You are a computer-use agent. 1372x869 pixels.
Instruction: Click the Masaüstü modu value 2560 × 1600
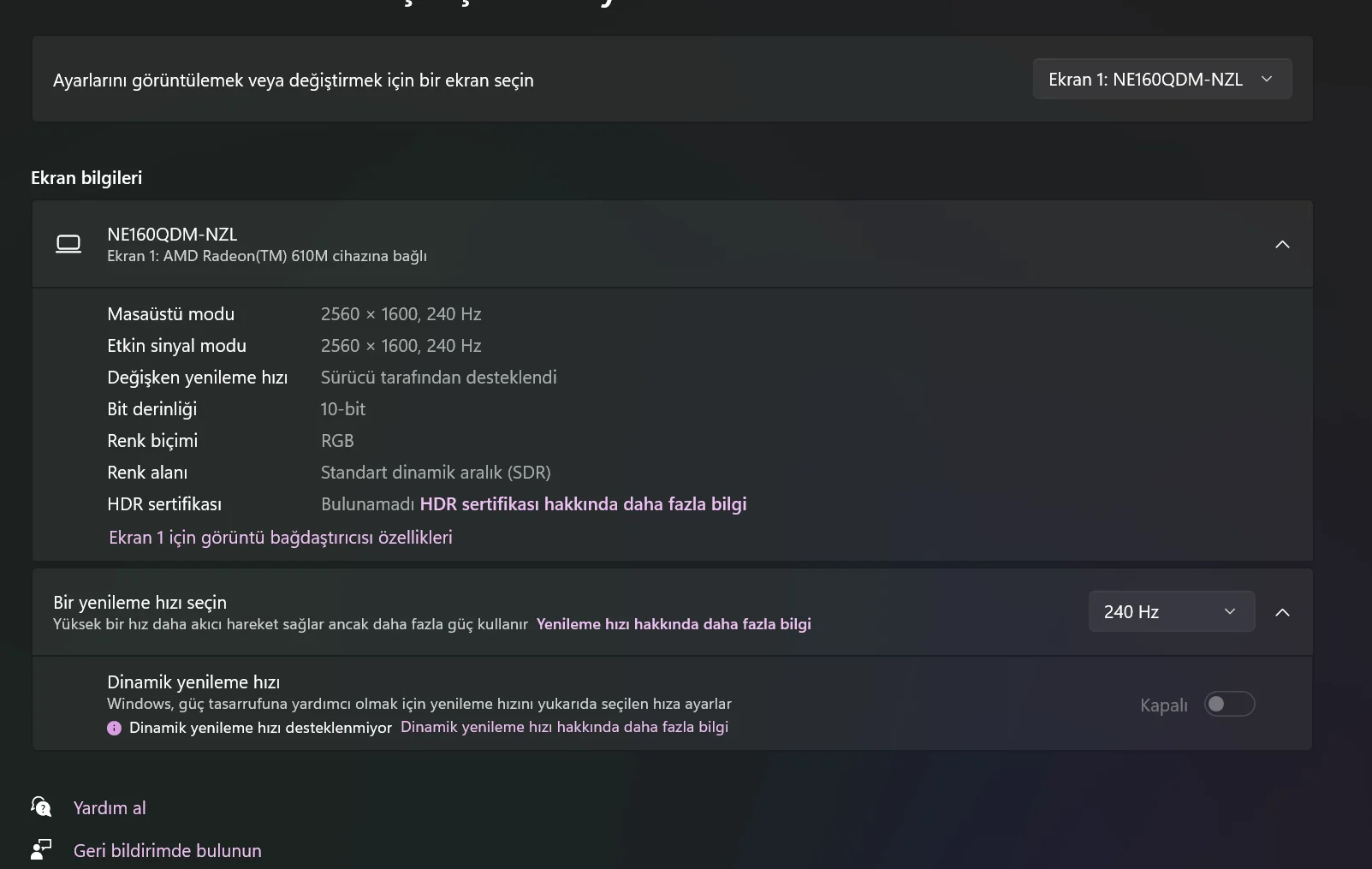pyautogui.click(x=401, y=314)
